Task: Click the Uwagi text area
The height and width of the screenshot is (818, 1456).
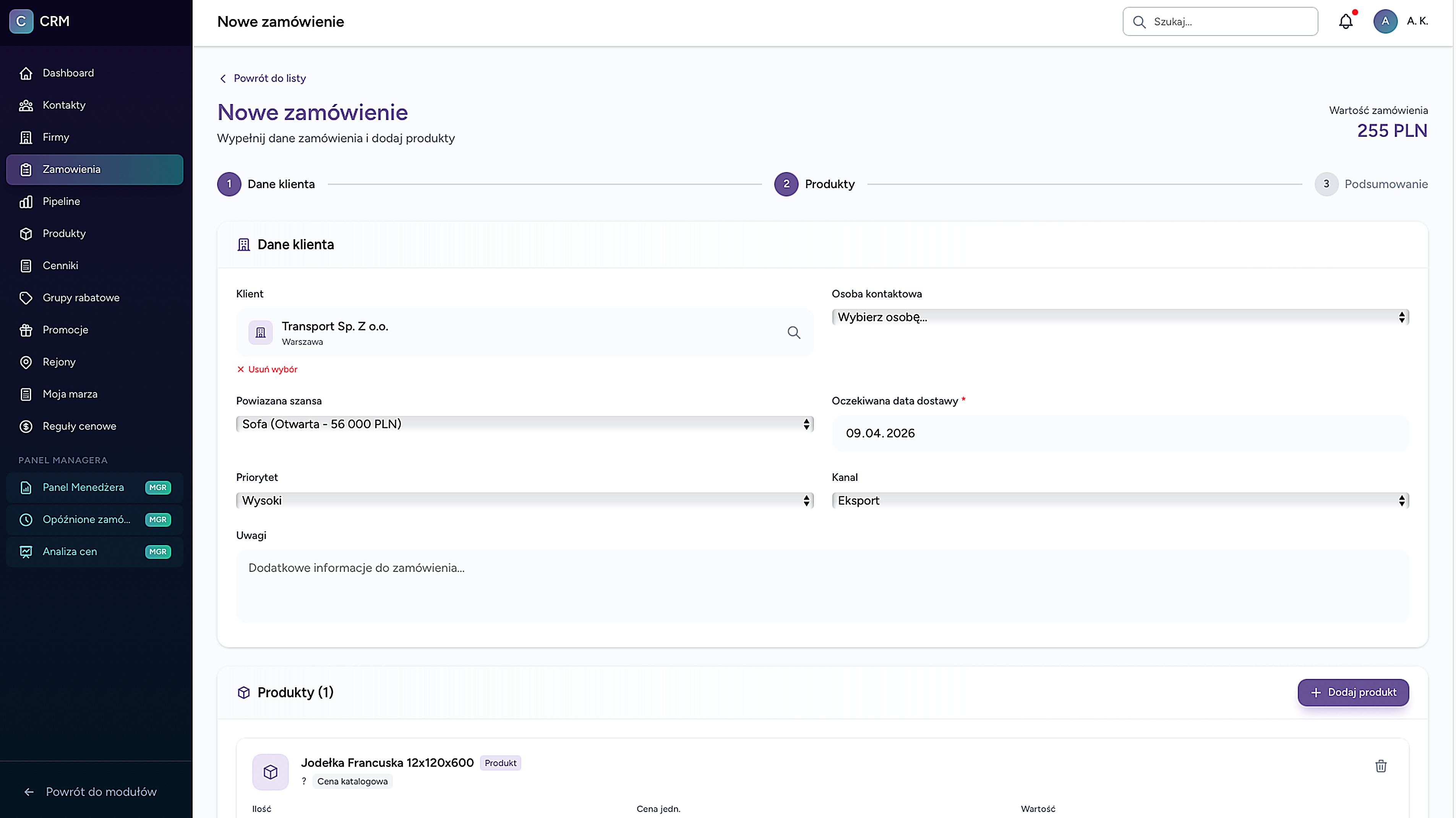Action: (822, 587)
